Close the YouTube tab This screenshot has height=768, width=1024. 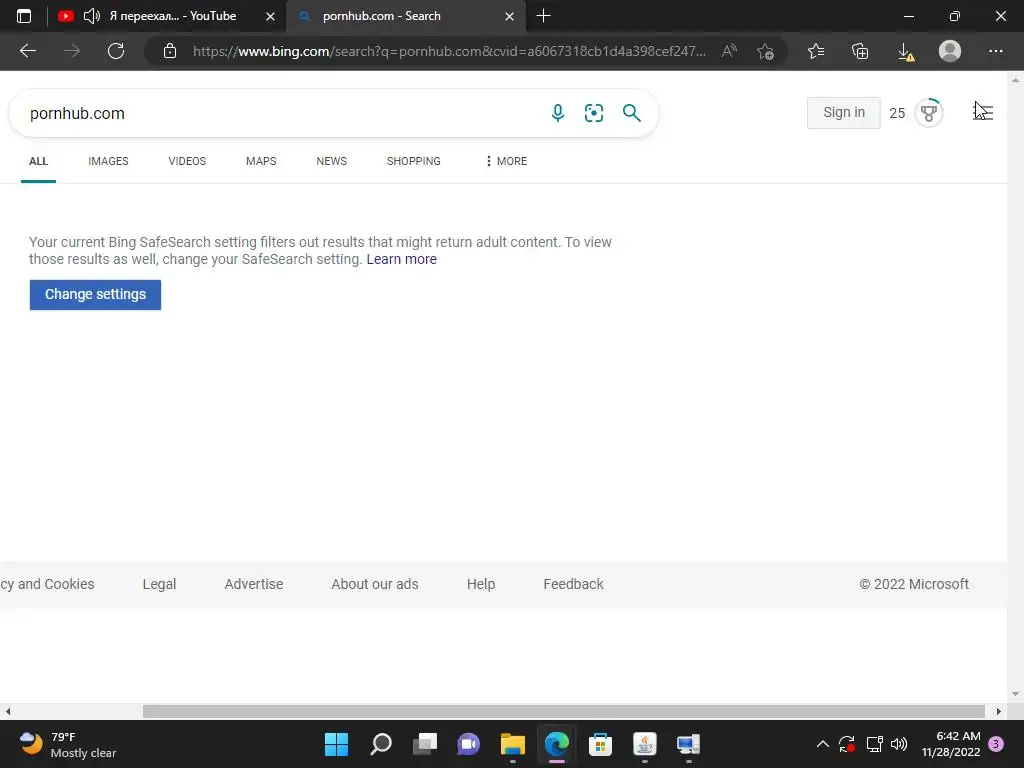click(x=270, y=16)
